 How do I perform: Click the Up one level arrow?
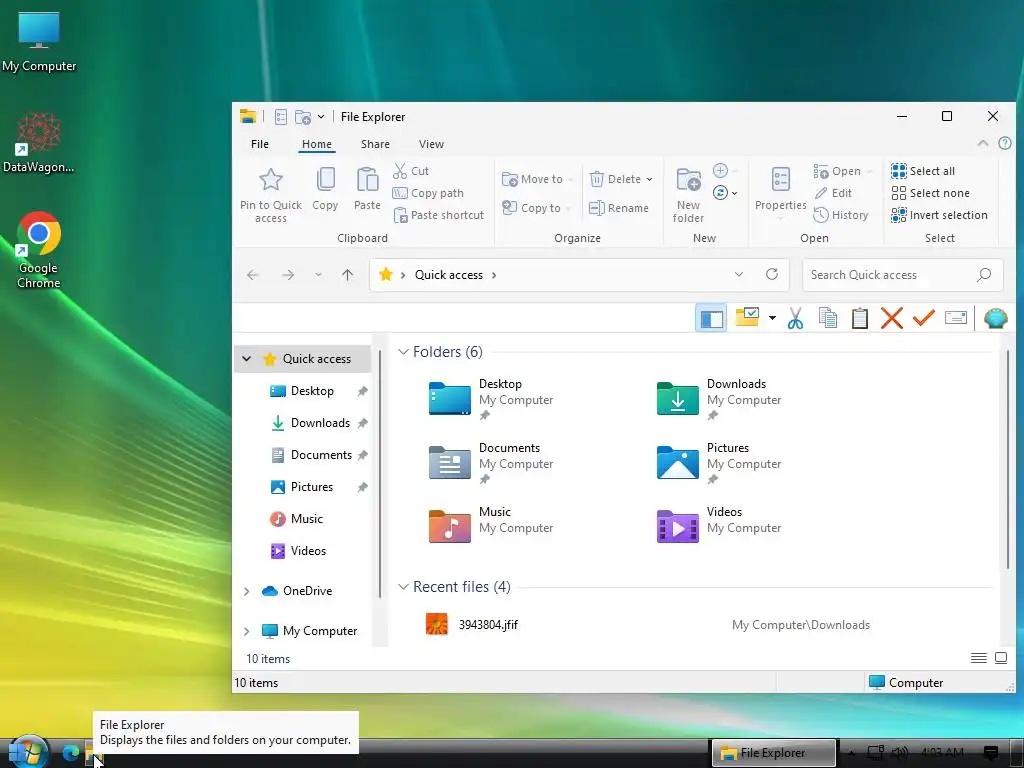pyautogui.click(x=347, y=275)
